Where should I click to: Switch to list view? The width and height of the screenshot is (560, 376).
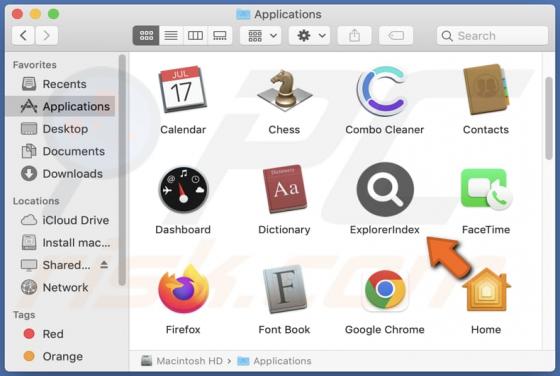(x=171, y=35)
